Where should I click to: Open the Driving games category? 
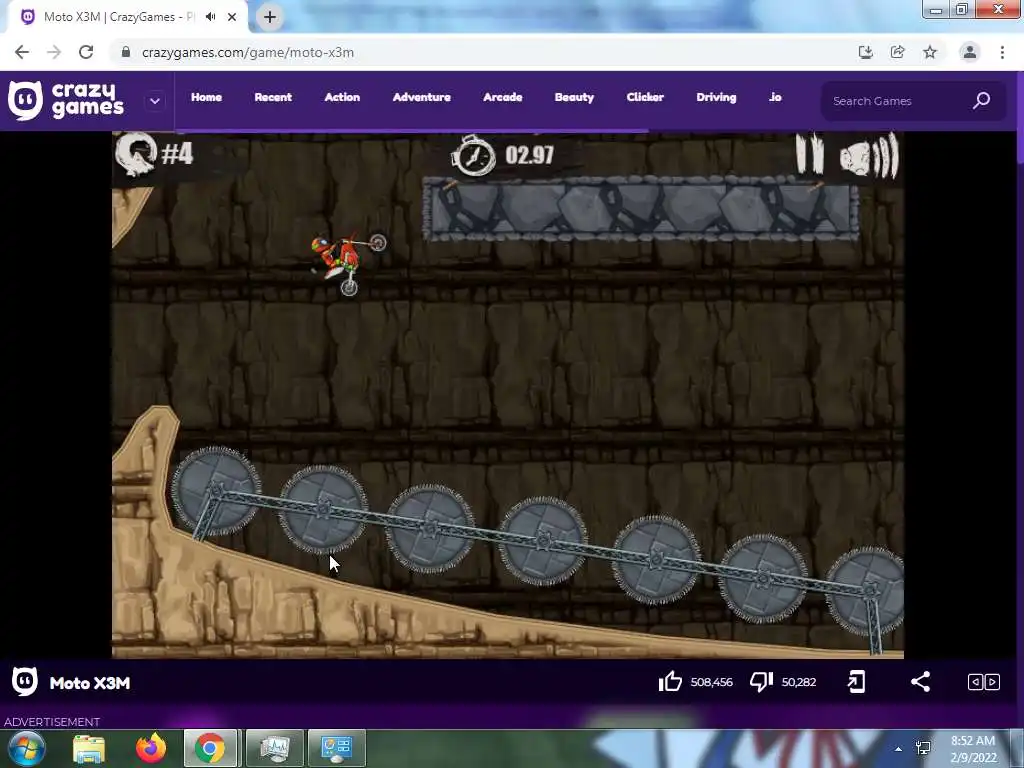[x=716, y=97]
